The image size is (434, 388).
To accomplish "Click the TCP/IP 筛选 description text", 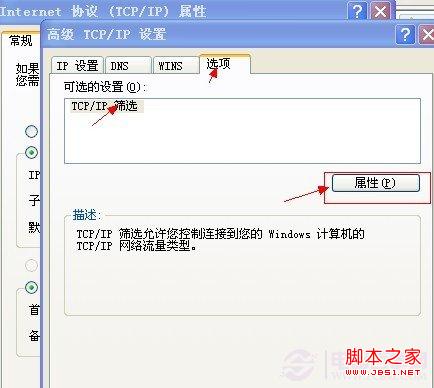I will 220,240.
